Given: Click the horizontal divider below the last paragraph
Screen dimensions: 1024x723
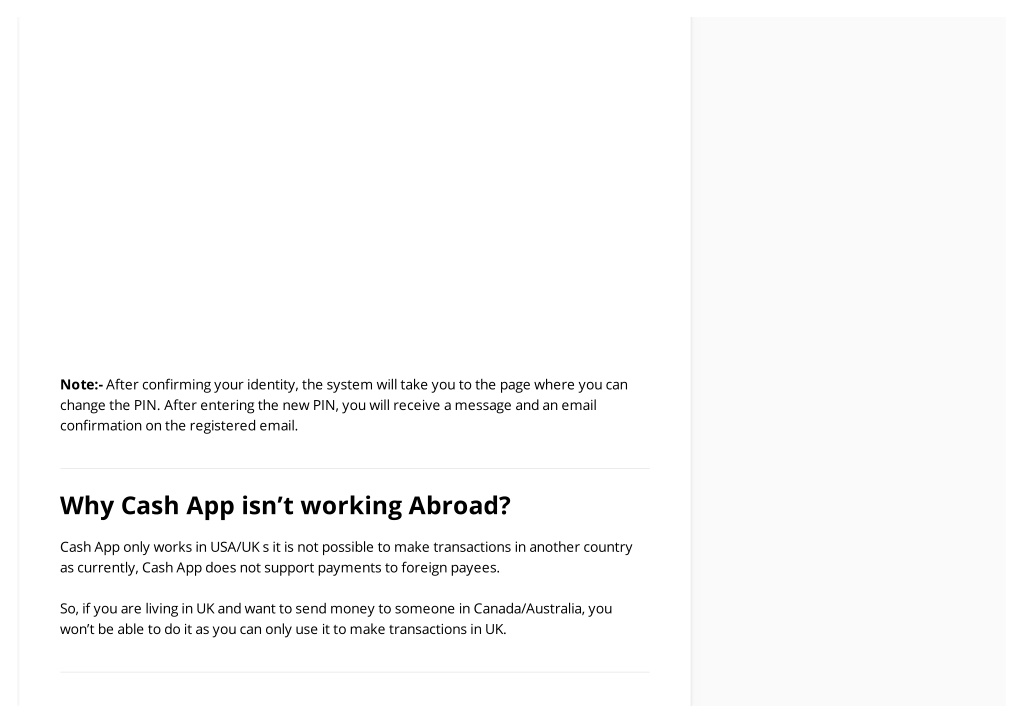Looking at the screenshot, I should (355, 672).
